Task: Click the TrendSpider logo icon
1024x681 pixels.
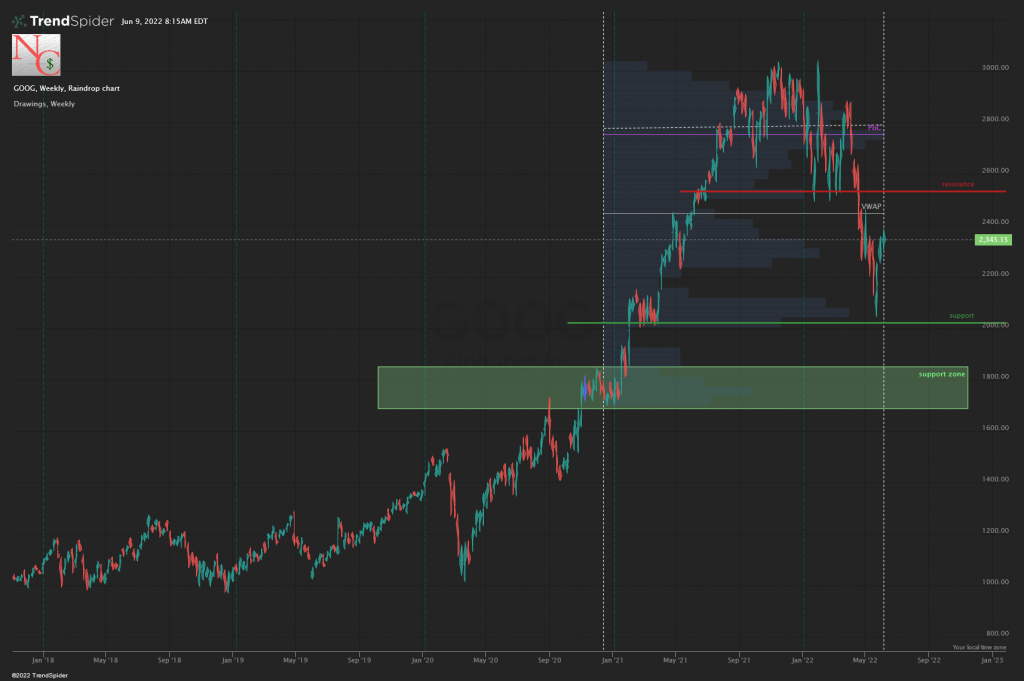Action: 18,22
